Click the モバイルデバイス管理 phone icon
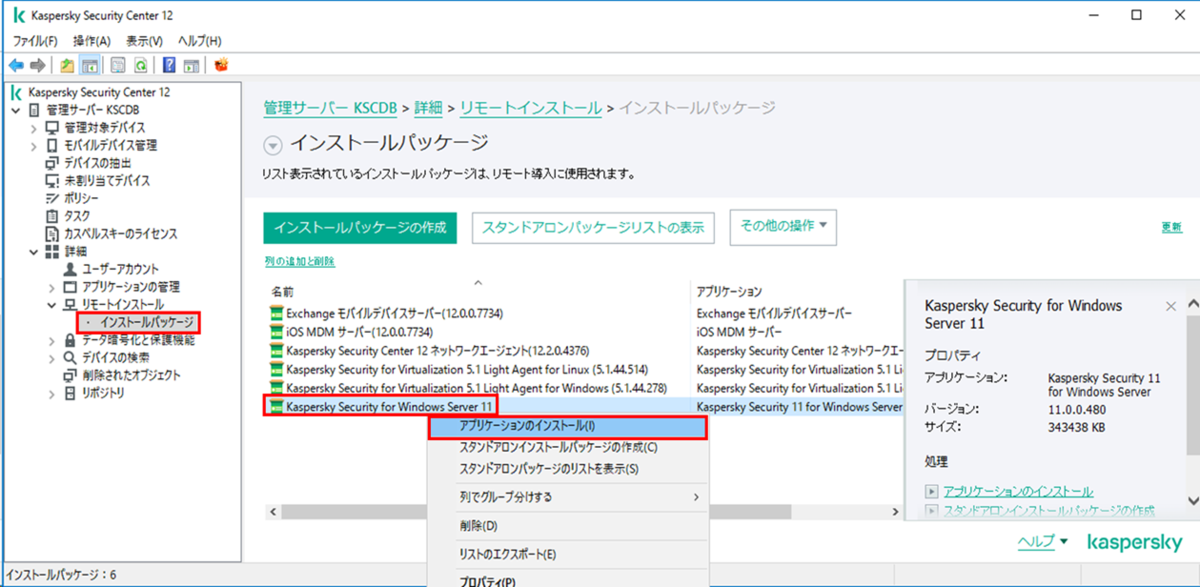This screenshot has width=1200, height=587. [53, 145]
